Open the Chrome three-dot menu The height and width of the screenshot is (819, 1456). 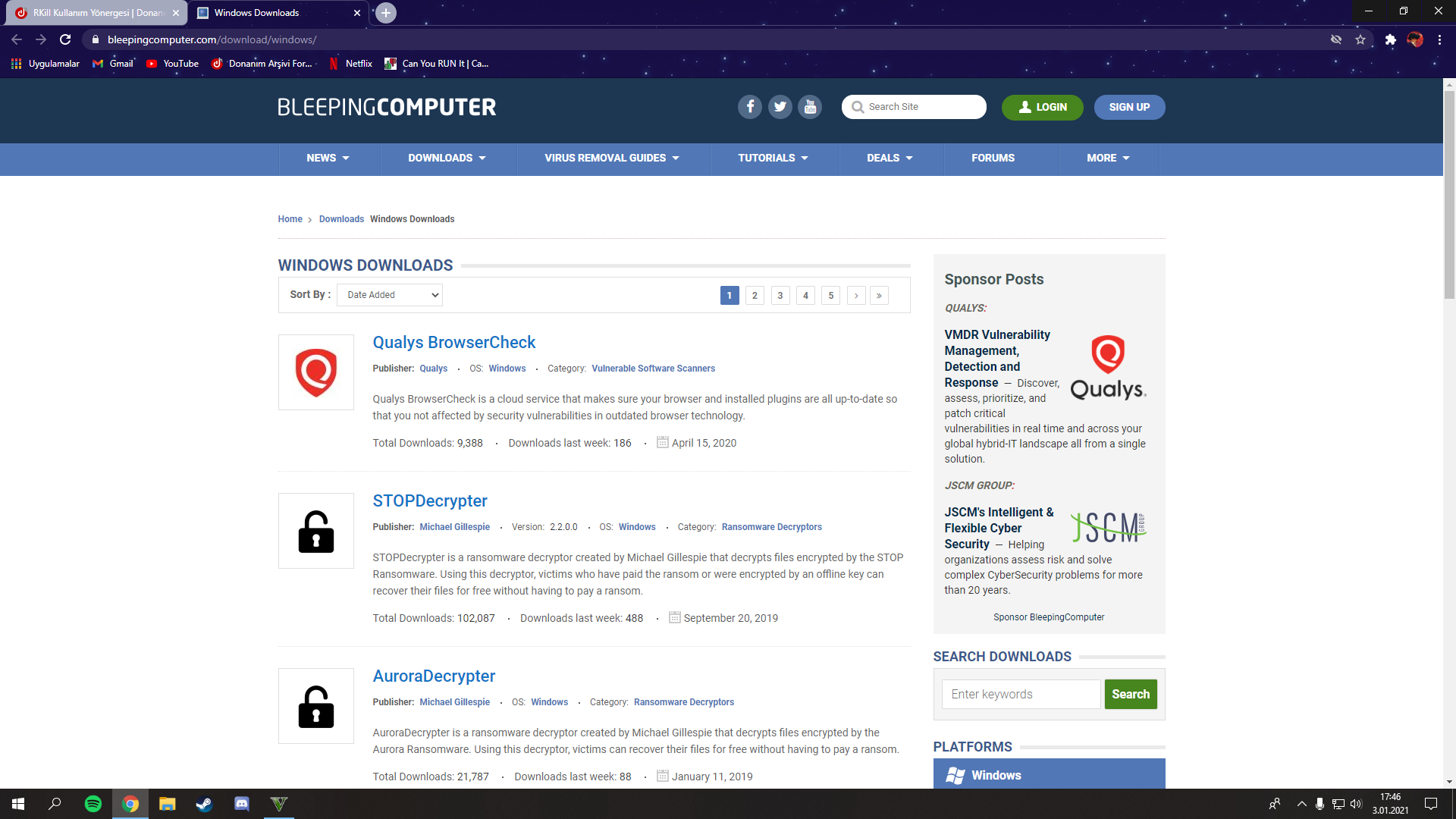coord(1439,39)
